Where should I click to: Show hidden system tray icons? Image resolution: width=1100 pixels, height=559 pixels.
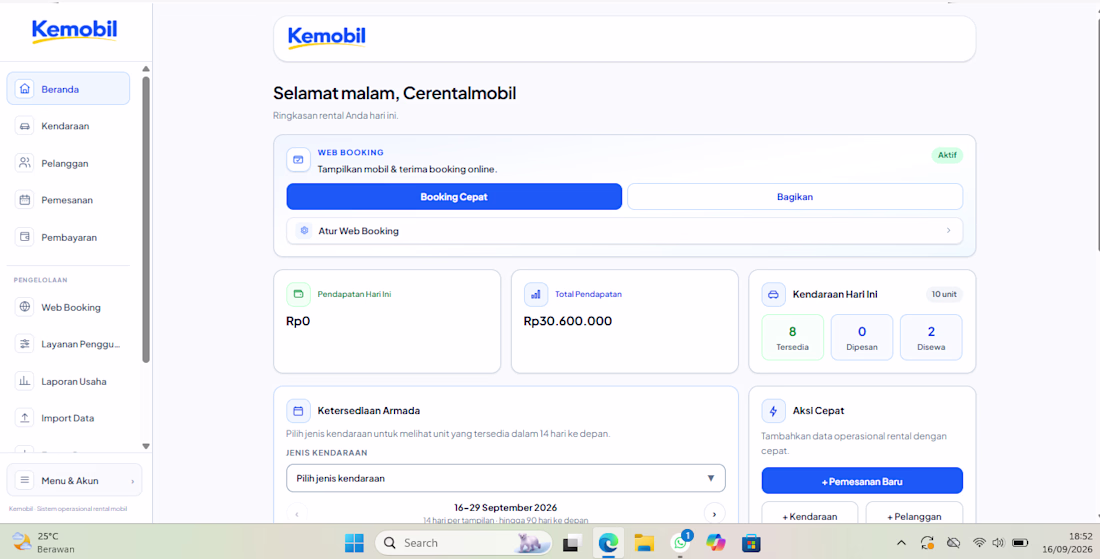pos(901,543)
